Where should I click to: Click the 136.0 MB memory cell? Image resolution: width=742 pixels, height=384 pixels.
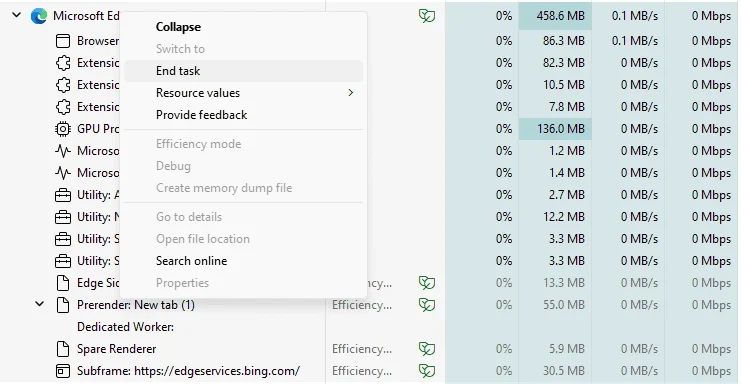[555, 129]
